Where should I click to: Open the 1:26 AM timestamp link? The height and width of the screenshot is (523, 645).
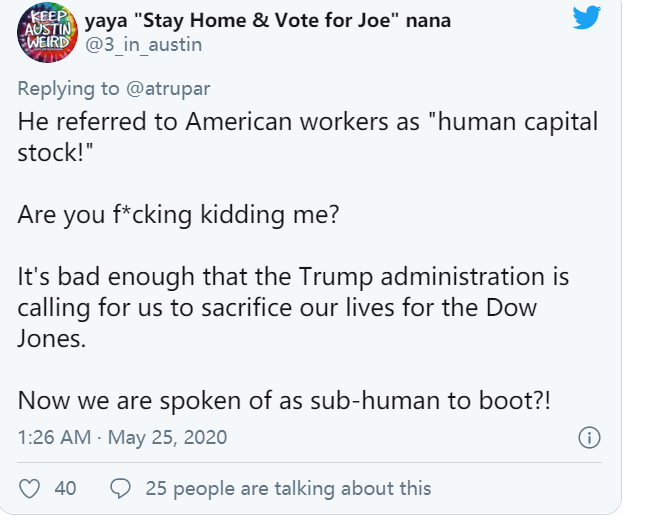(53, 438)
